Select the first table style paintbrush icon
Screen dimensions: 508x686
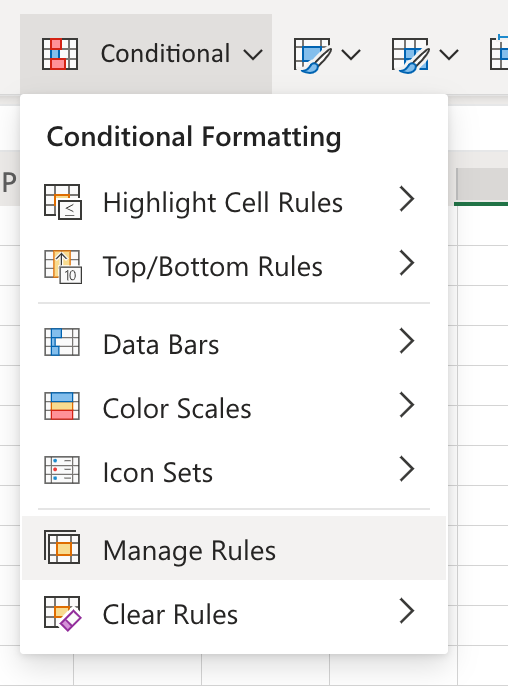click(312, 55)
